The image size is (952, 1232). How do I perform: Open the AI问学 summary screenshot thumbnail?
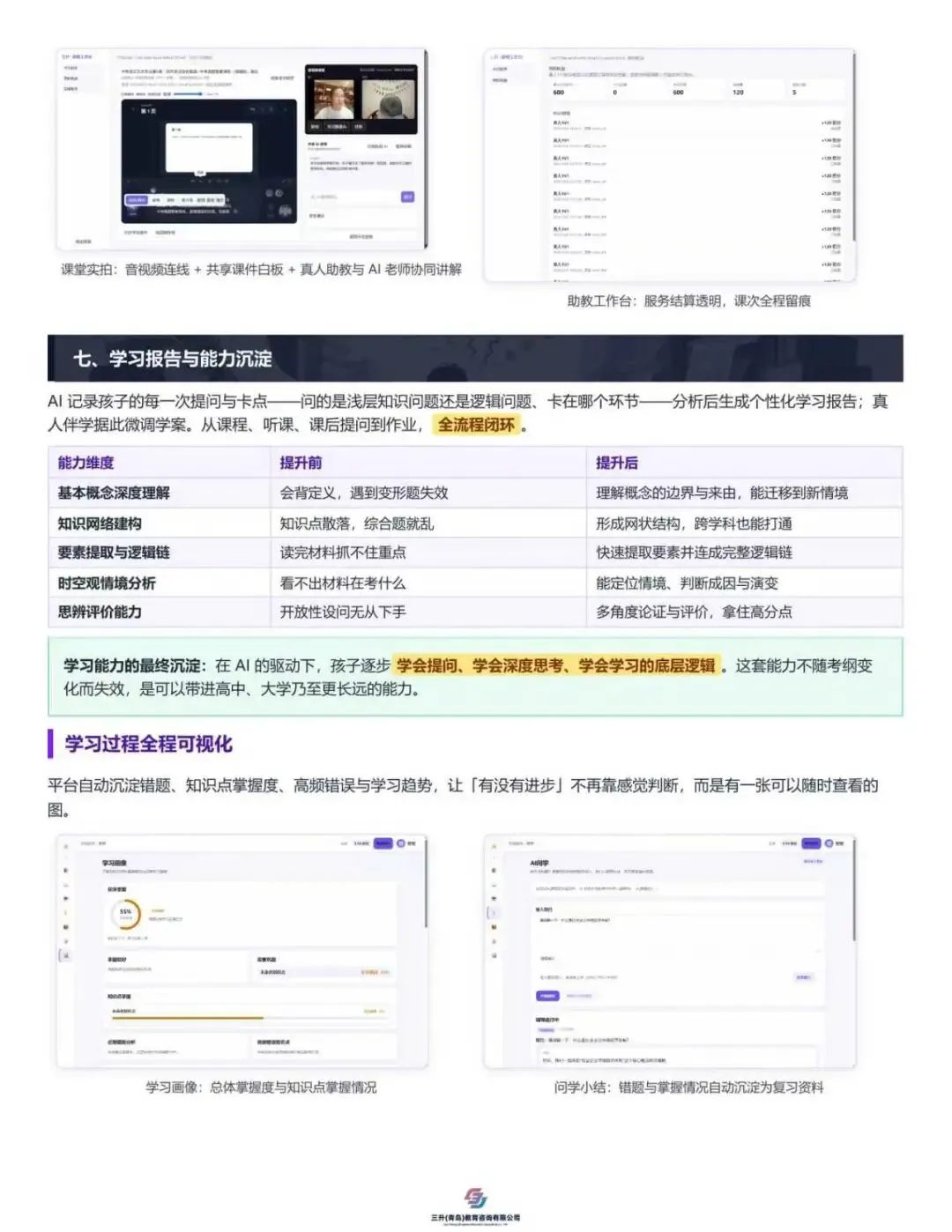(670, 952)
